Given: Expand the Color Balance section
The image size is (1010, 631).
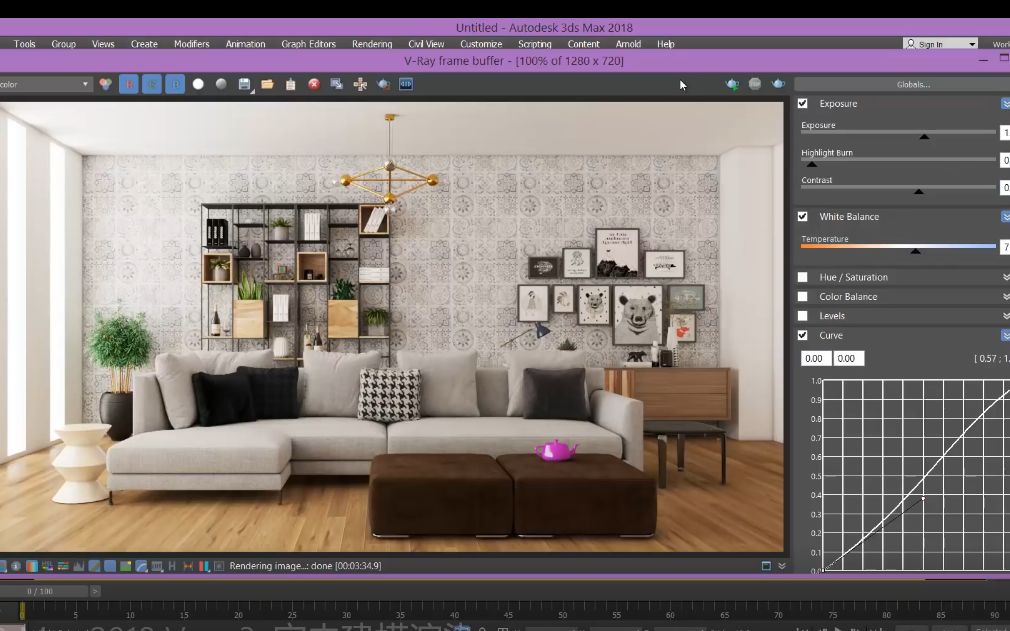Looking at the screenshot, I should coord(1004,296).
